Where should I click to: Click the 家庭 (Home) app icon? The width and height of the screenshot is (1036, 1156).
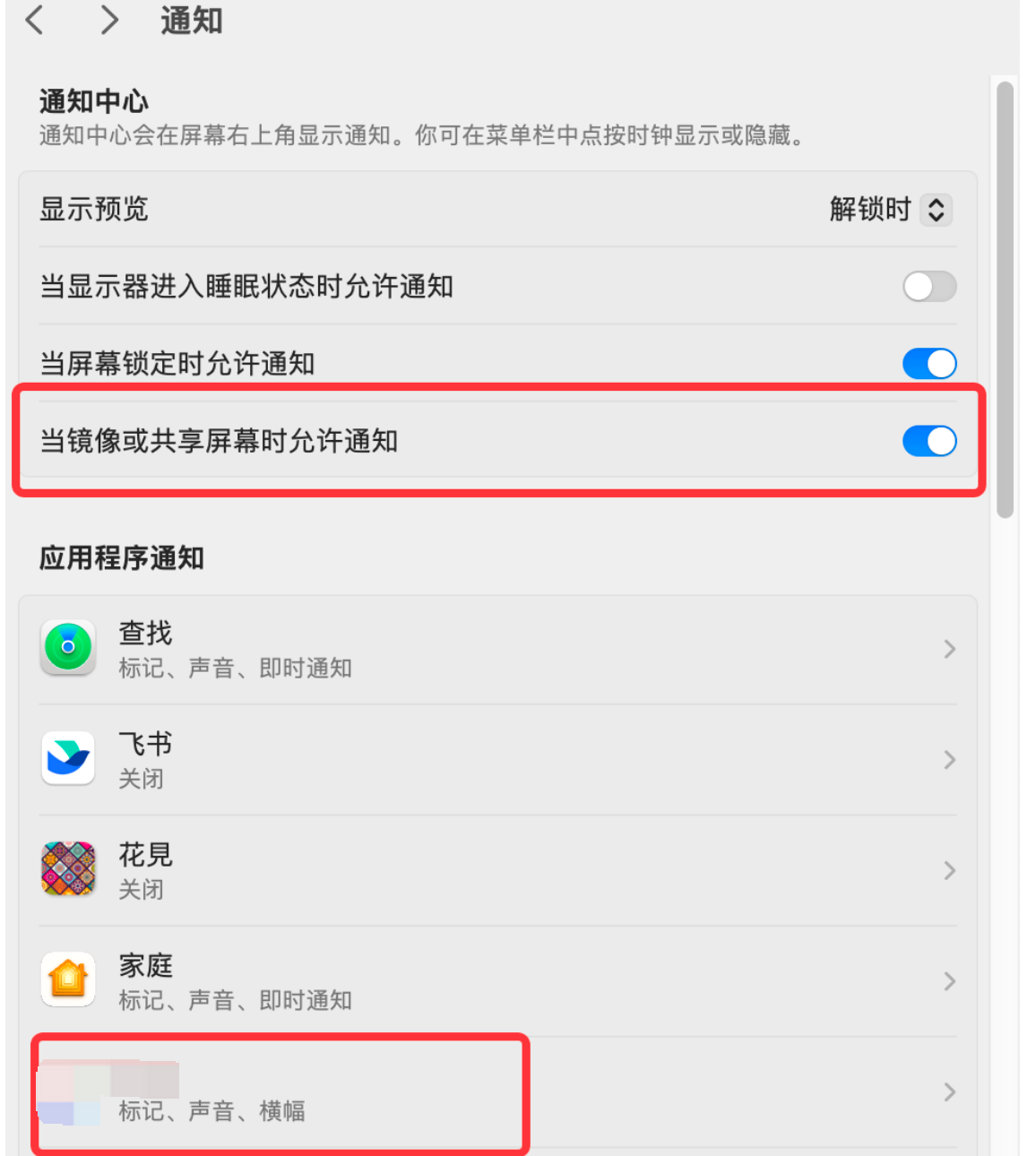pyautogui.click(x=68, y=979)
